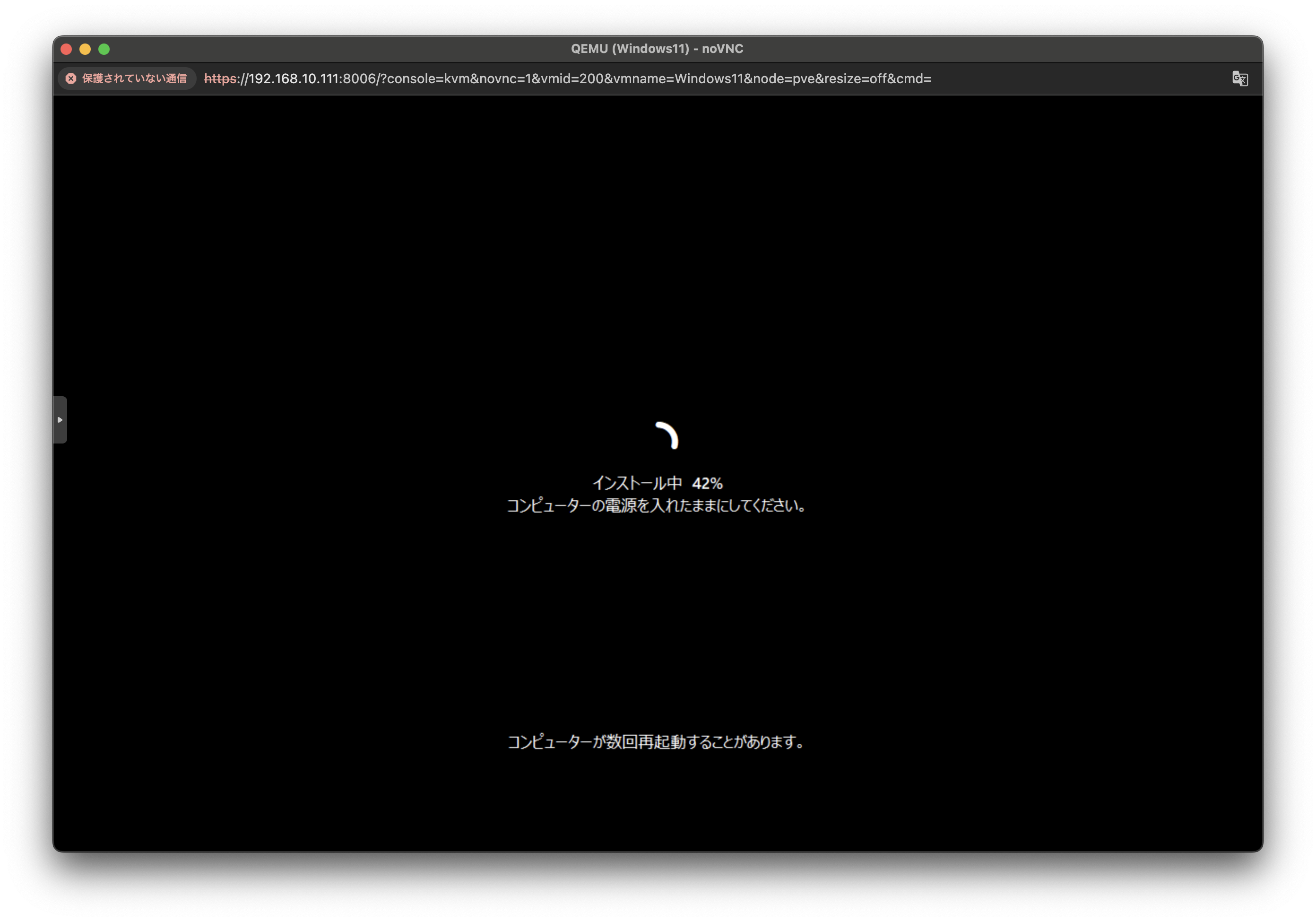Click the コンピューターの電源を入れたまま message
Viewport: 1316px width, 922px height.
click(x=657, y=506)
